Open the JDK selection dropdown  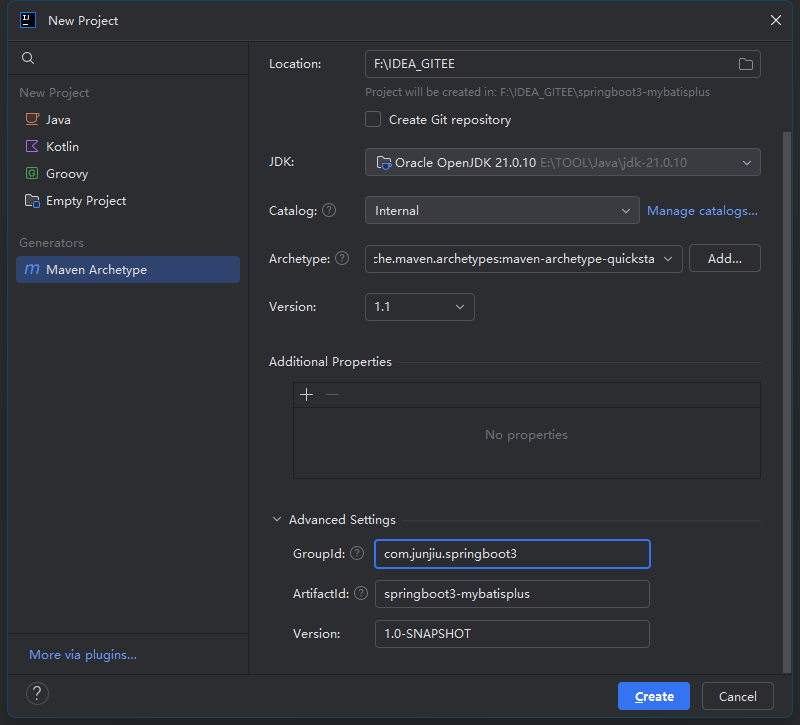click(563, 162)
